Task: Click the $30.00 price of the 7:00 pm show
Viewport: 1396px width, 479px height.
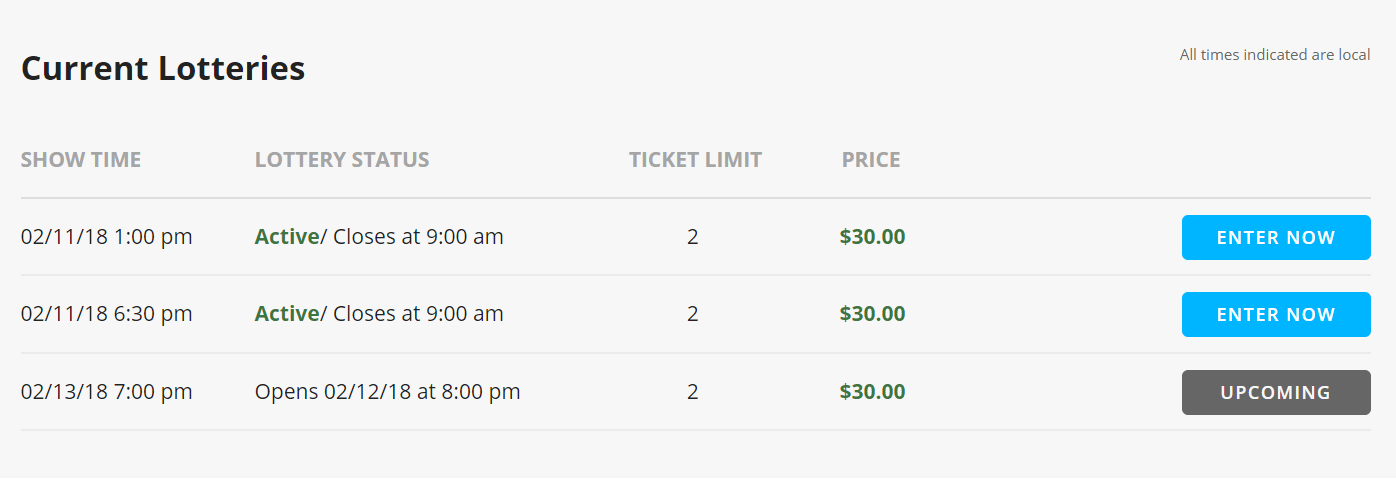Action: tap(873, 392)
